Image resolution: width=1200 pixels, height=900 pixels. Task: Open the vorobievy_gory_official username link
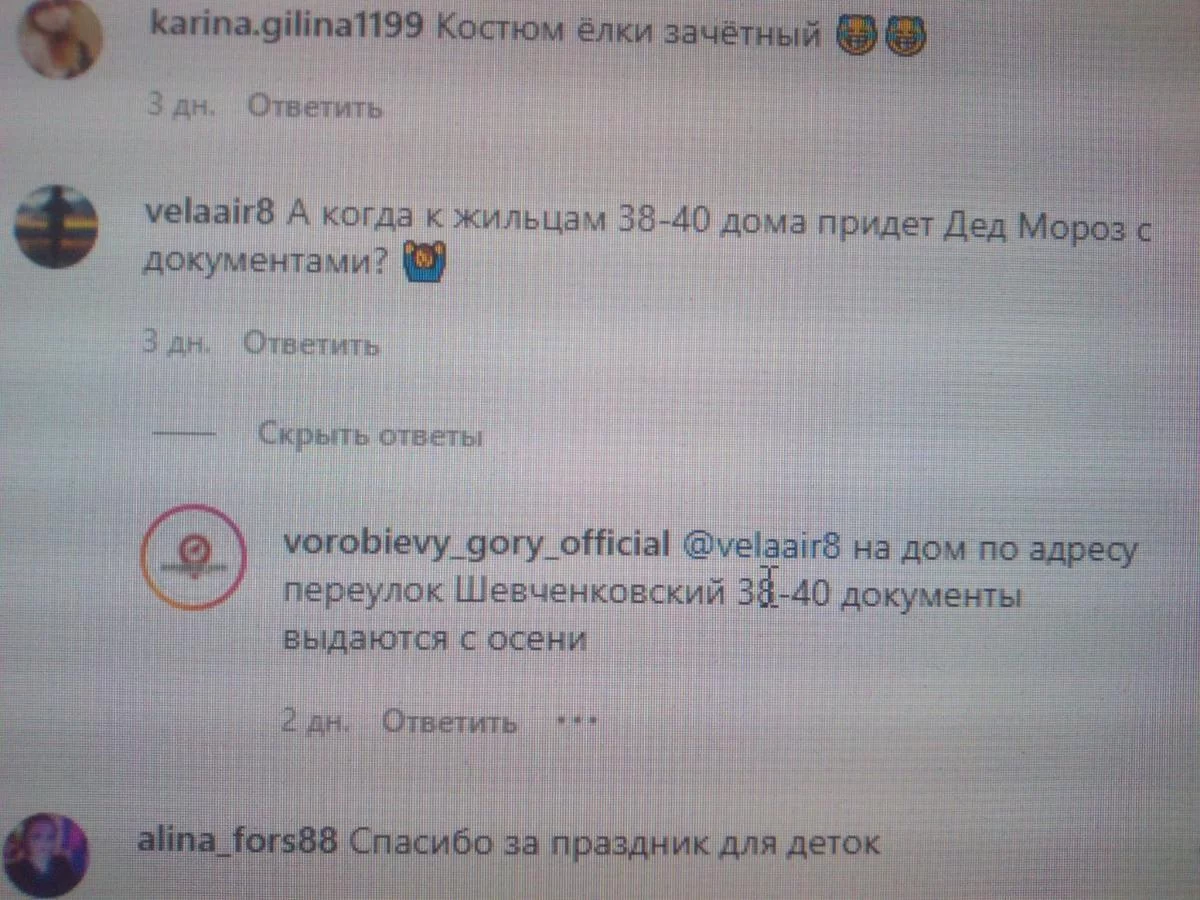point(477,543)
